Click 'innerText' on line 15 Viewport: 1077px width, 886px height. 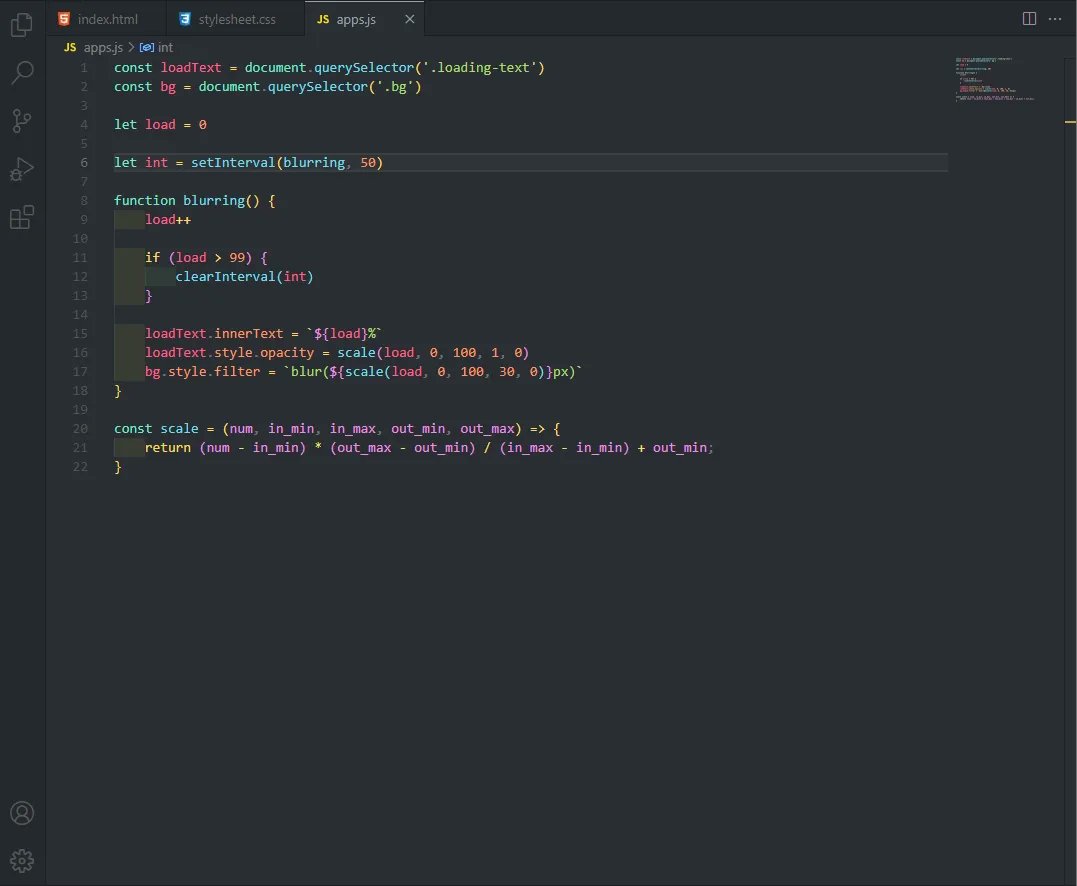tap(249, 334)
